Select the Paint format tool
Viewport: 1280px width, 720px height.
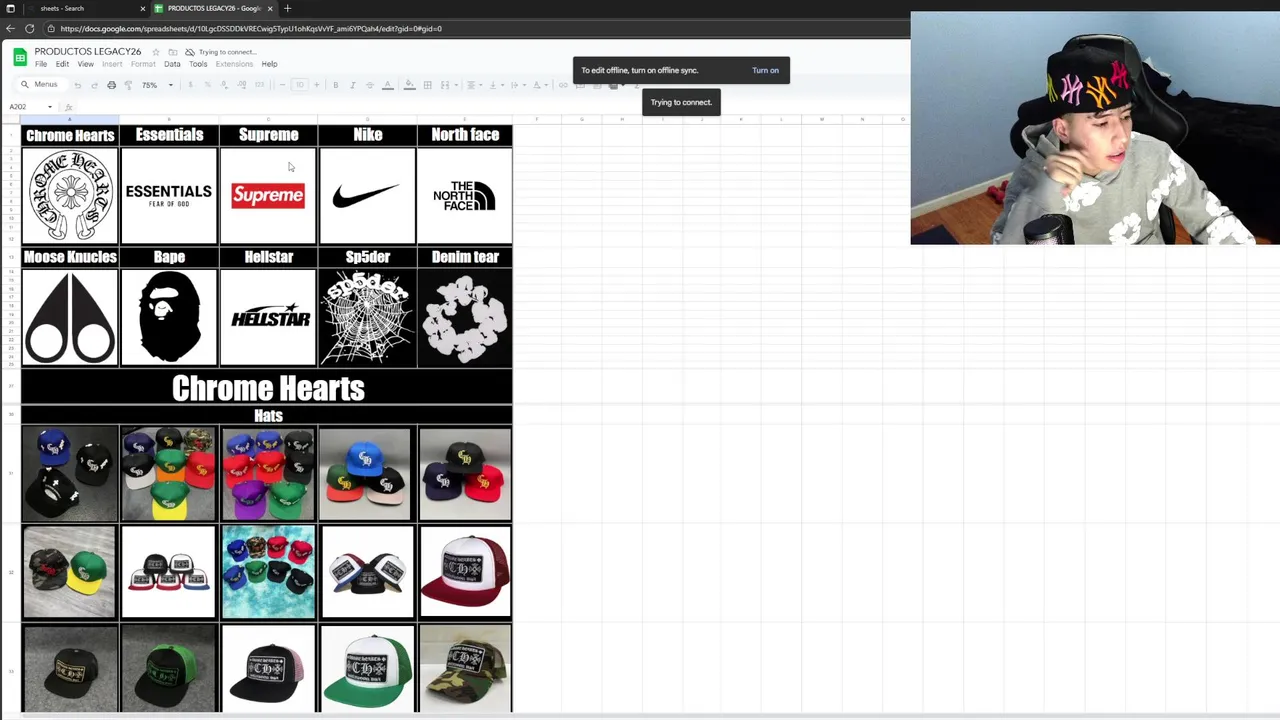click(x=128, y=85)
